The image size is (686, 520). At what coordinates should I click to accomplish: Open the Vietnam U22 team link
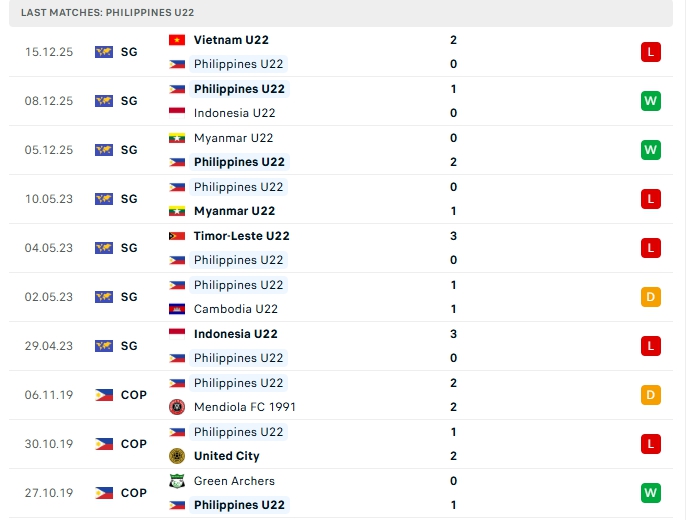coord(231,40)
